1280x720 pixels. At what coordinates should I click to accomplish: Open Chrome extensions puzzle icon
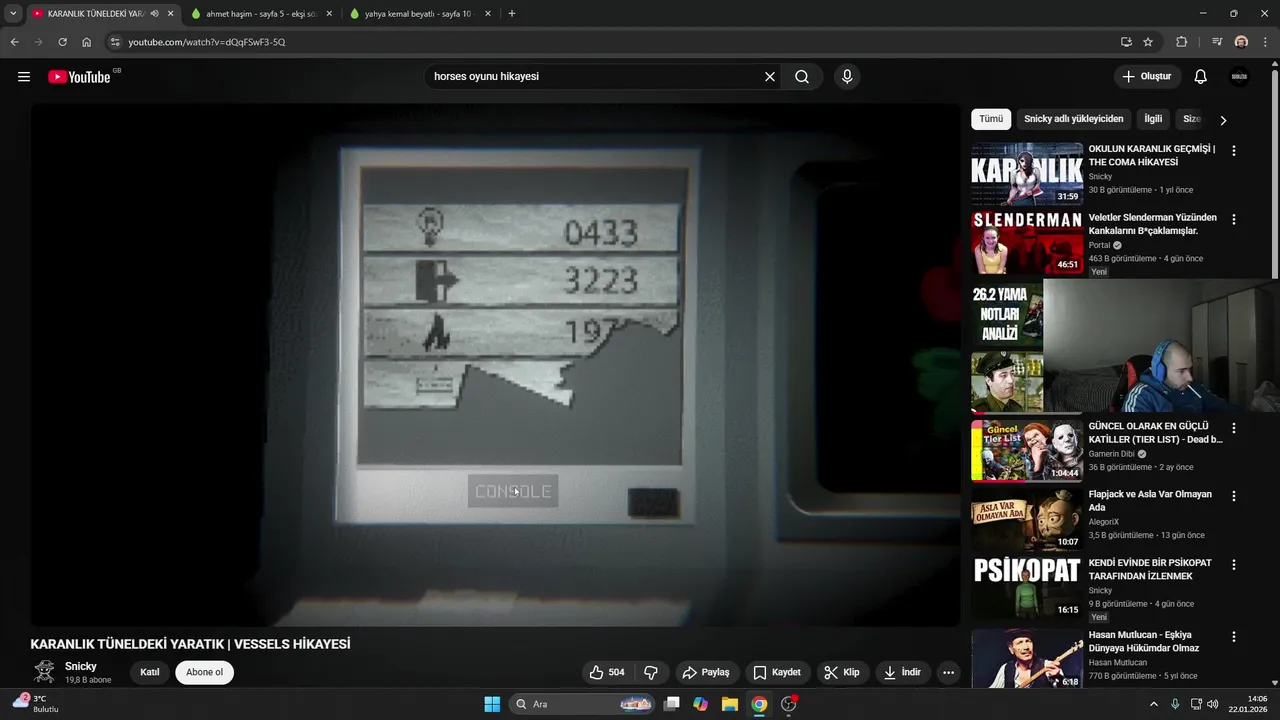[x=1181, y=42]
